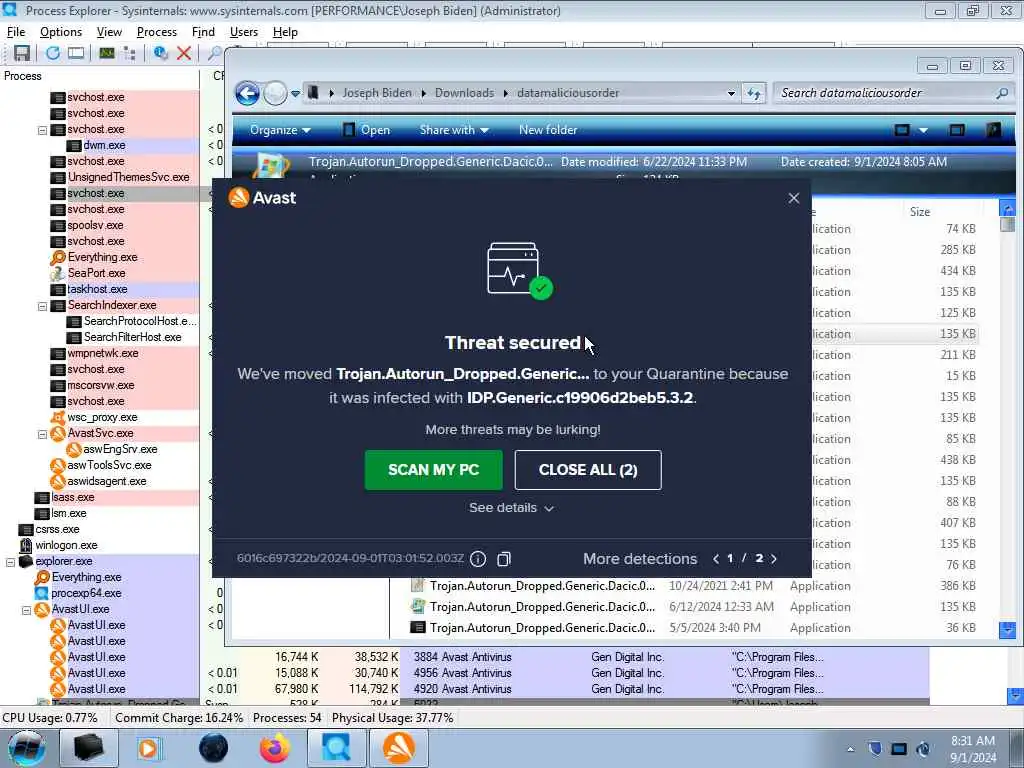Switch to Process Explorer taskbar button
This screenshot has height=768, width=1024.
coord(336,748)
